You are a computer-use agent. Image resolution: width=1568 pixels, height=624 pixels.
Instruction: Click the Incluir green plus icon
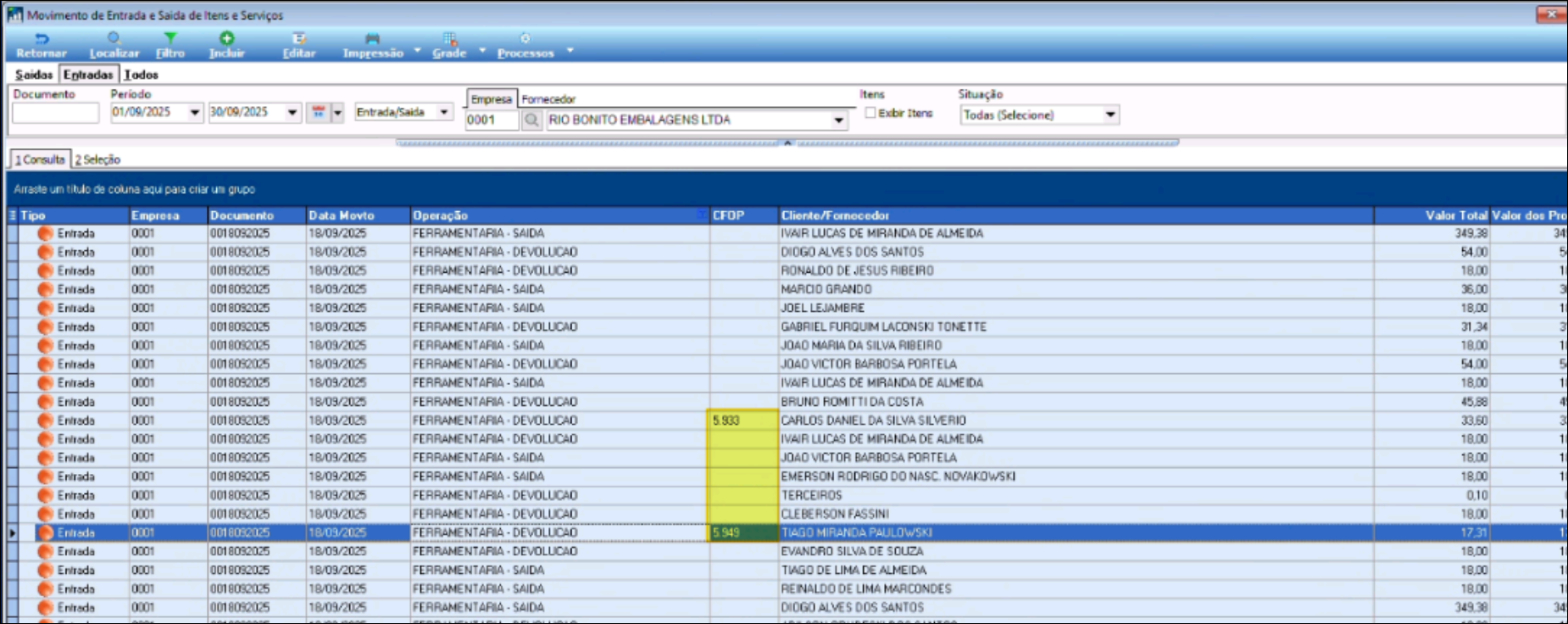coord(226,39)
